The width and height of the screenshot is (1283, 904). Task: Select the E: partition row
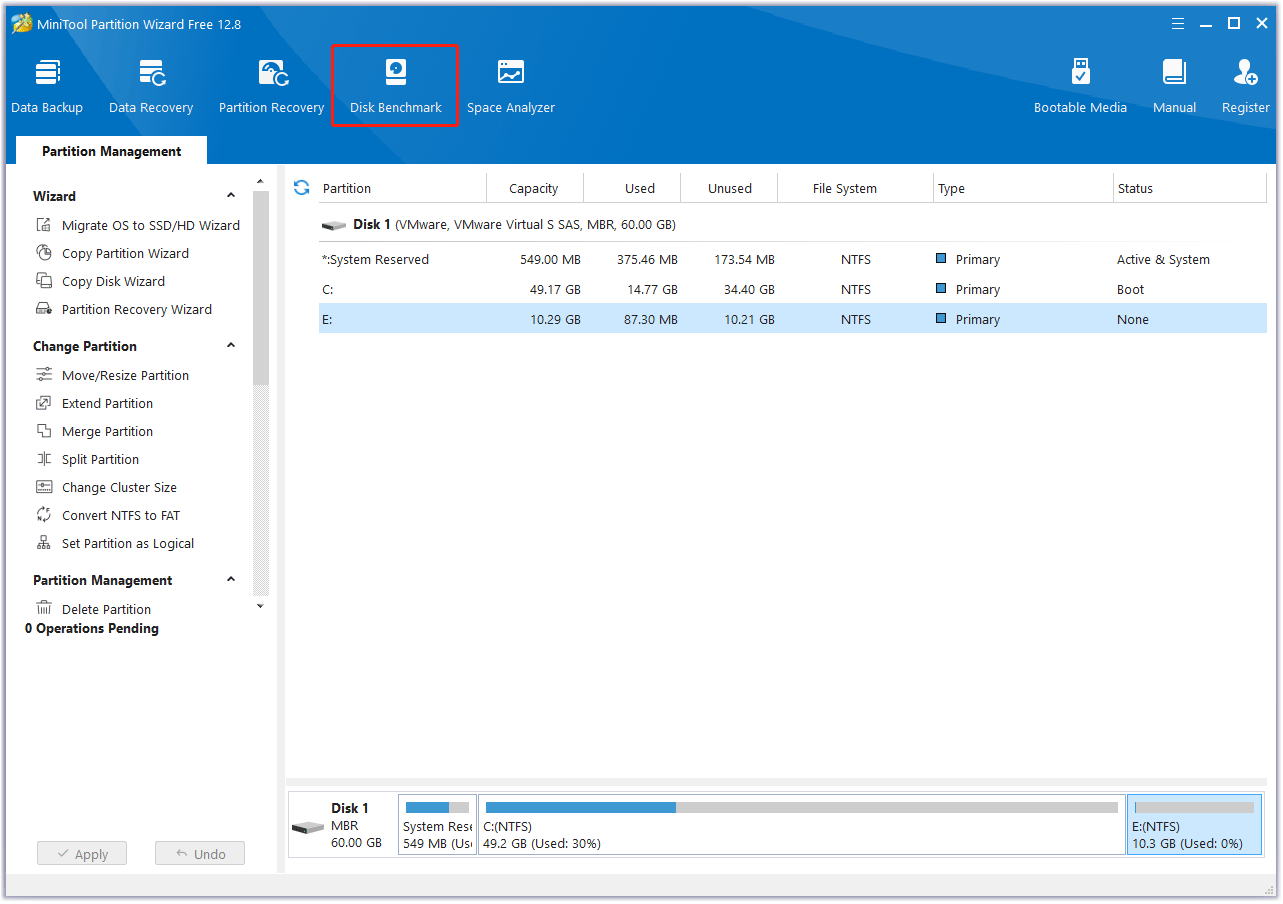792,319
